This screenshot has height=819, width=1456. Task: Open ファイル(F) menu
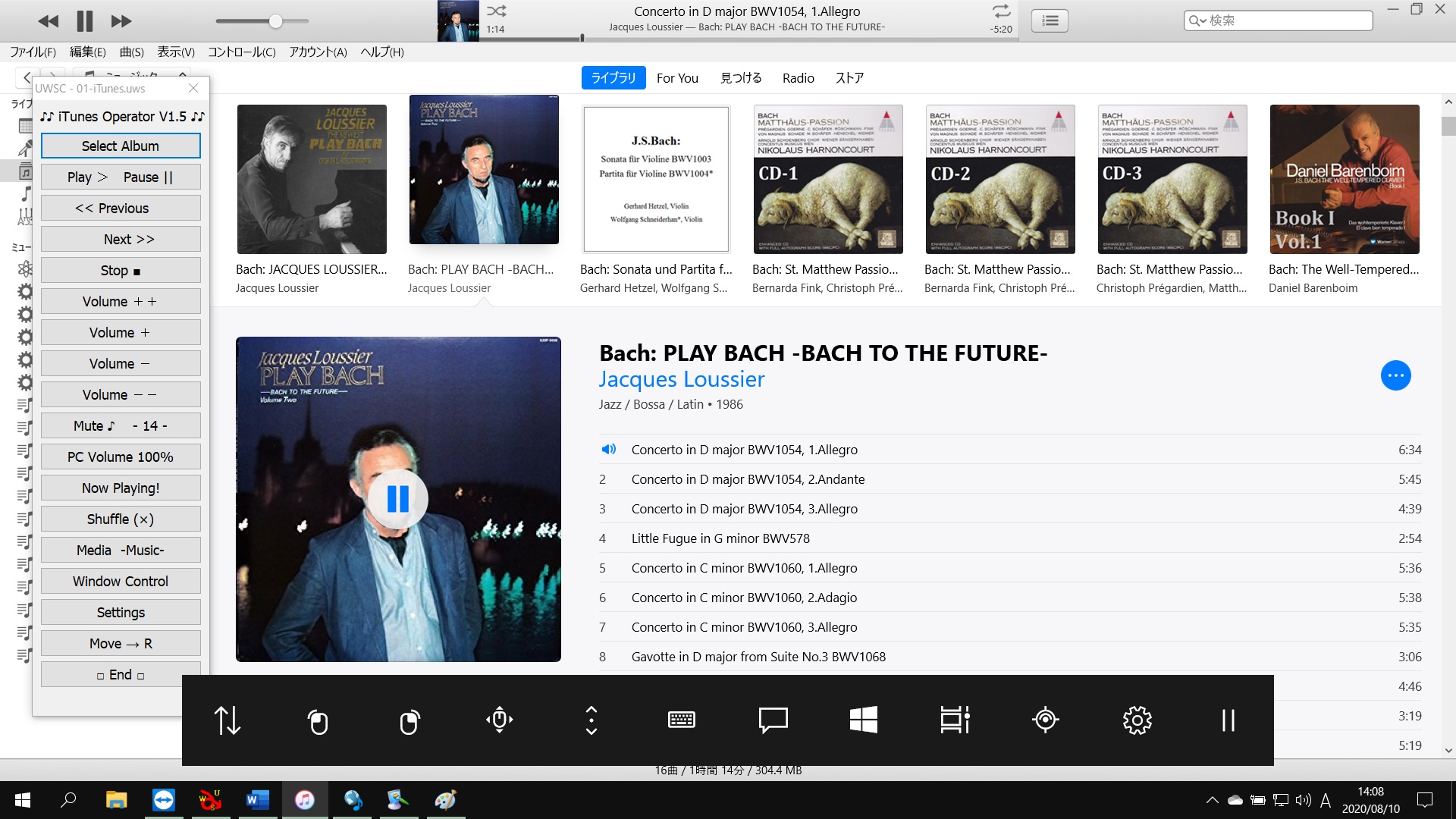pos(33,52)
